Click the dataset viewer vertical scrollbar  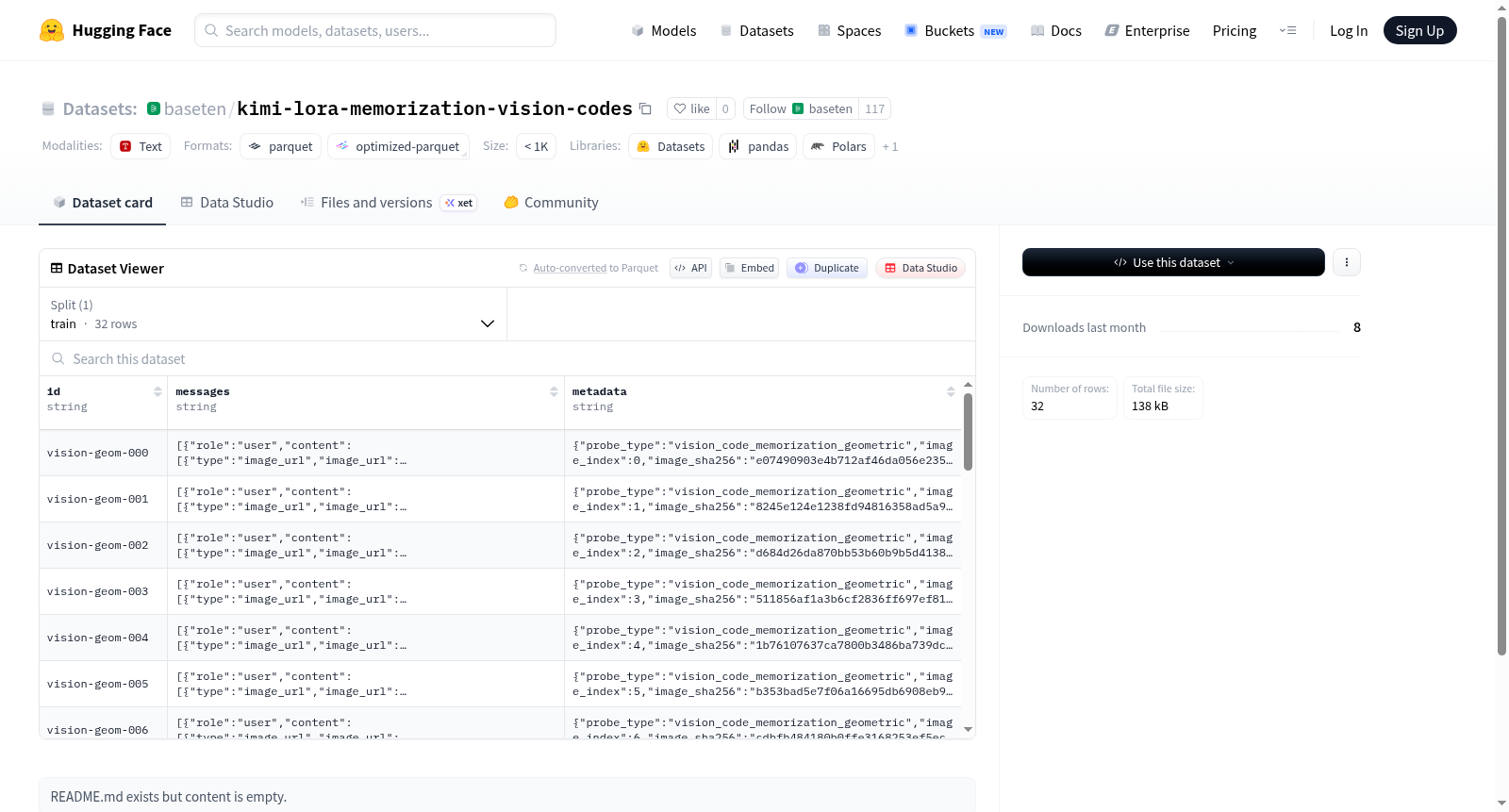click(968, 431)
